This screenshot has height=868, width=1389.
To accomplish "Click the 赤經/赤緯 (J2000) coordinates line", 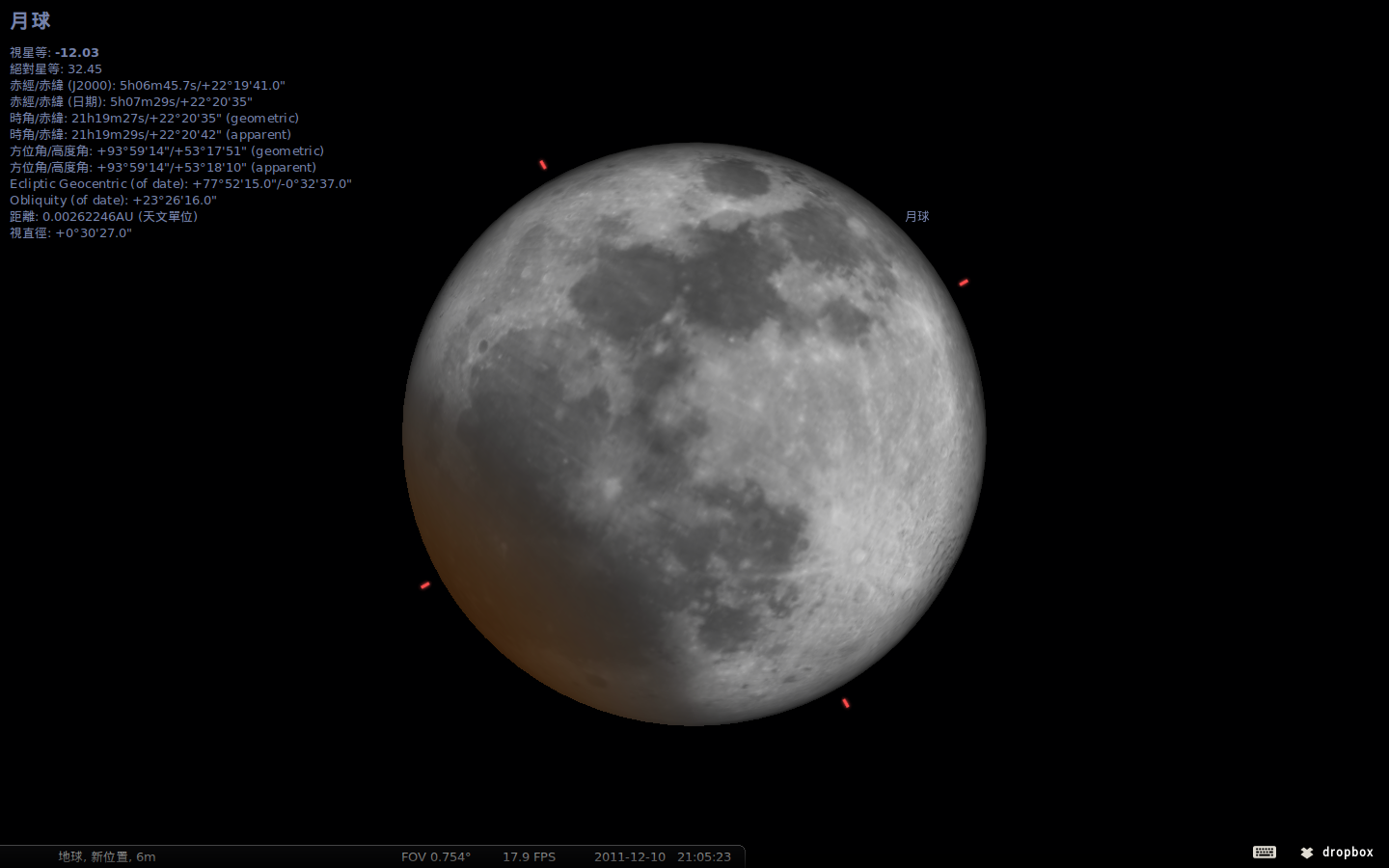I will click(x=148, y=86).
